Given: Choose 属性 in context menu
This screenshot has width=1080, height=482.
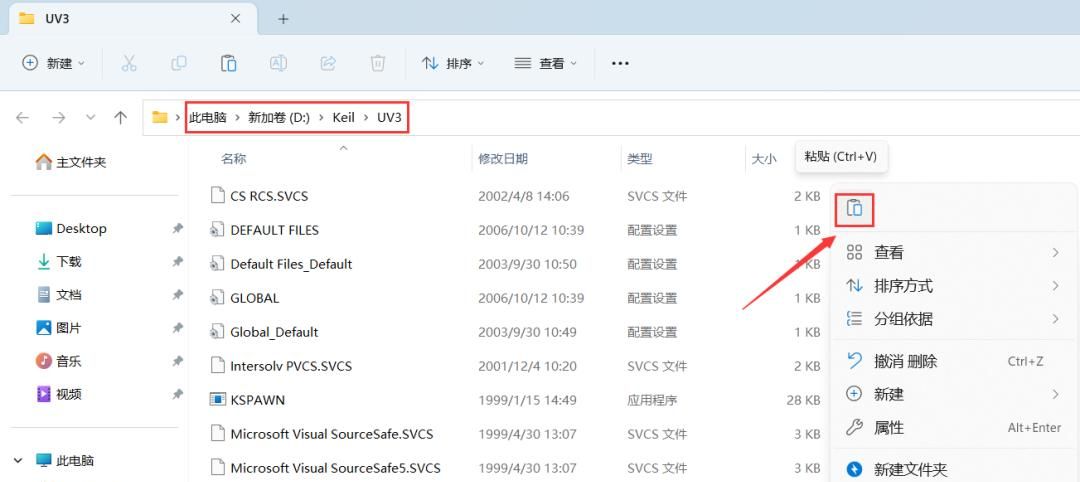Looking at the screenshot, I should (x=953, y=428).
